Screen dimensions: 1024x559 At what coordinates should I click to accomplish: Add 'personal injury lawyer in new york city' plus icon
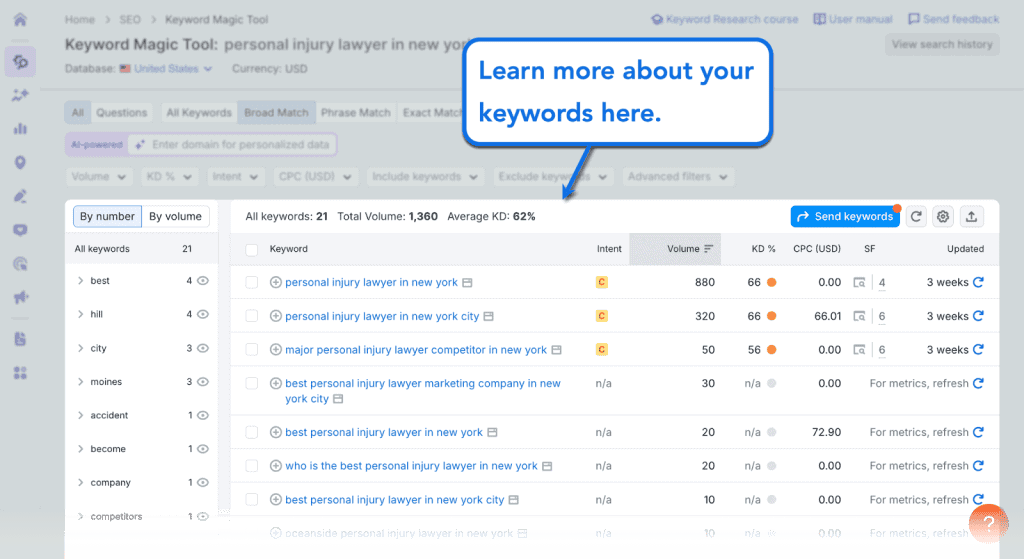(276, 316)
